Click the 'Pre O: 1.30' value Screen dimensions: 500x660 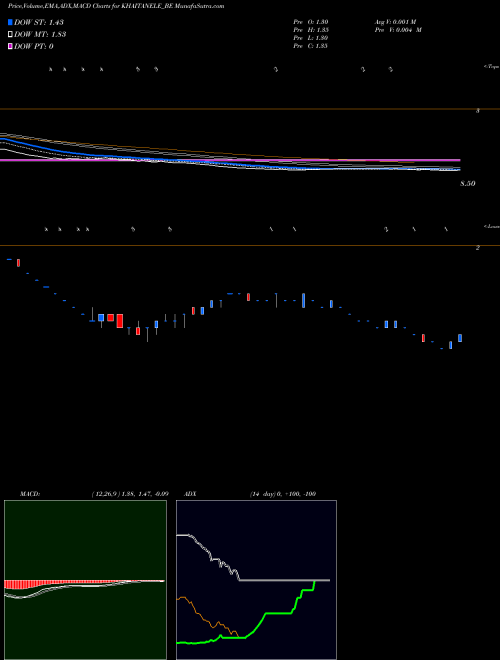point(311,21)
